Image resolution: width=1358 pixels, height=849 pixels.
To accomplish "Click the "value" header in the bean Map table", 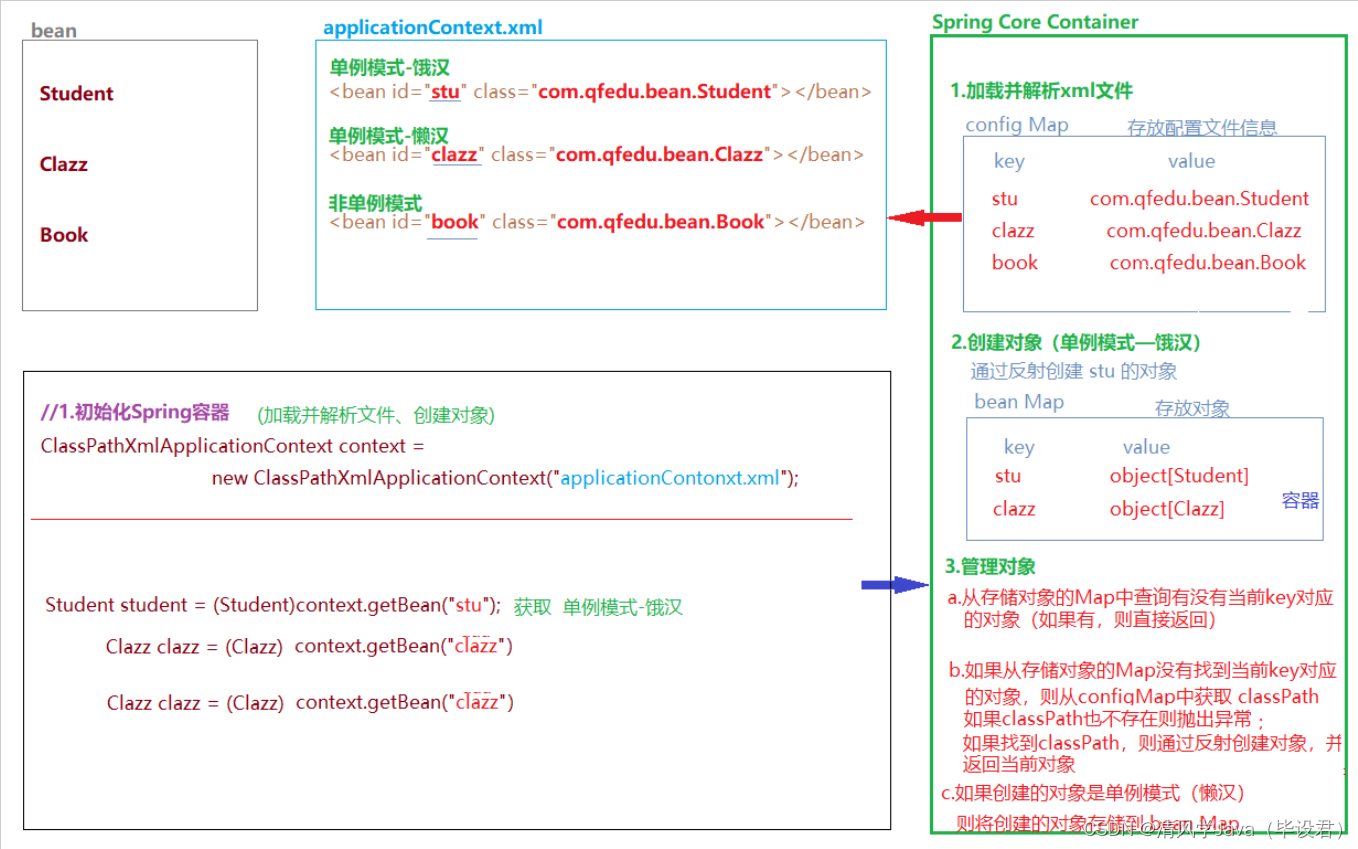I will [x=1146, y=447].
